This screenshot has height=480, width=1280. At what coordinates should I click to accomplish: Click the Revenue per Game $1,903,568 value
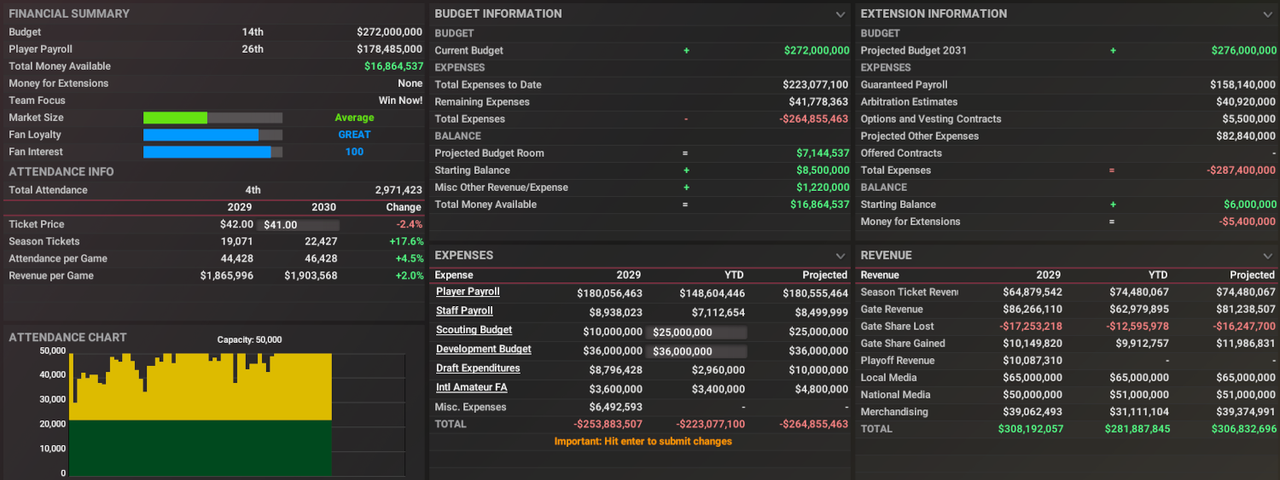point(310,276)
